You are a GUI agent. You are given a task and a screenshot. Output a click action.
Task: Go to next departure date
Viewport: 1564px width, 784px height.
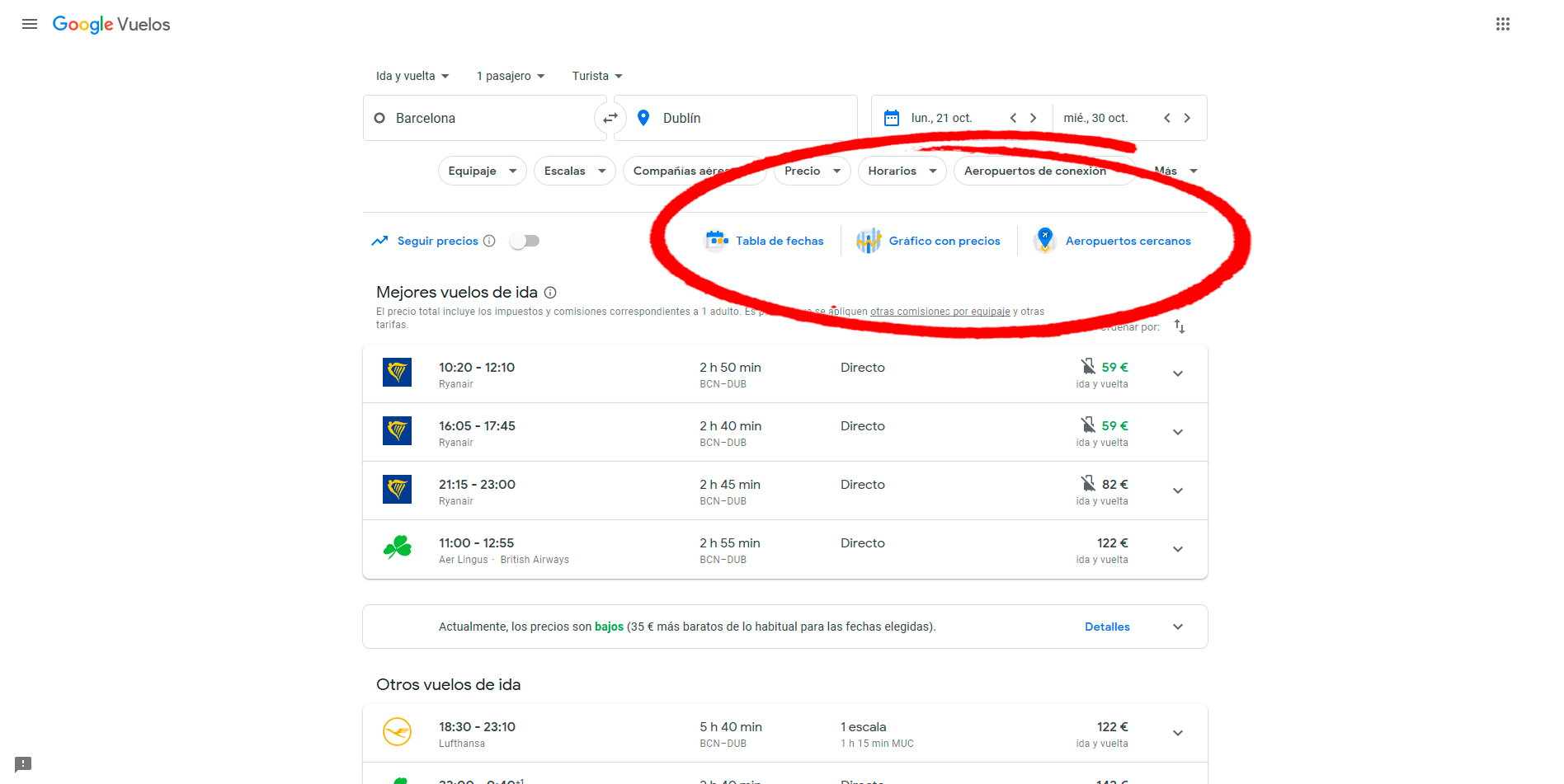[x=1033, y=118]
